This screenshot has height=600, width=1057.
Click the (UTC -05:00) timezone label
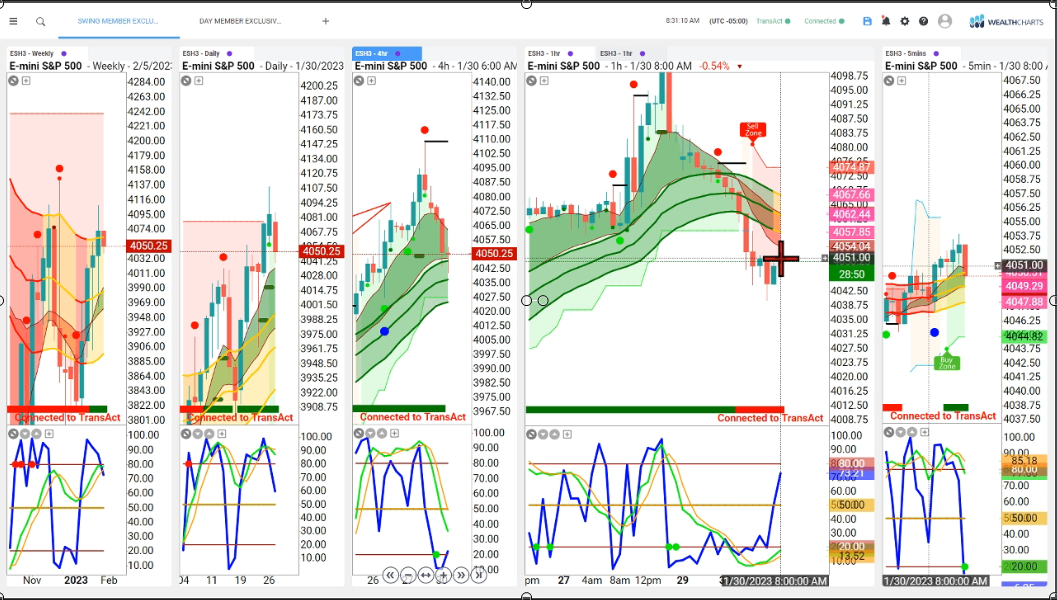coord(728,22)
